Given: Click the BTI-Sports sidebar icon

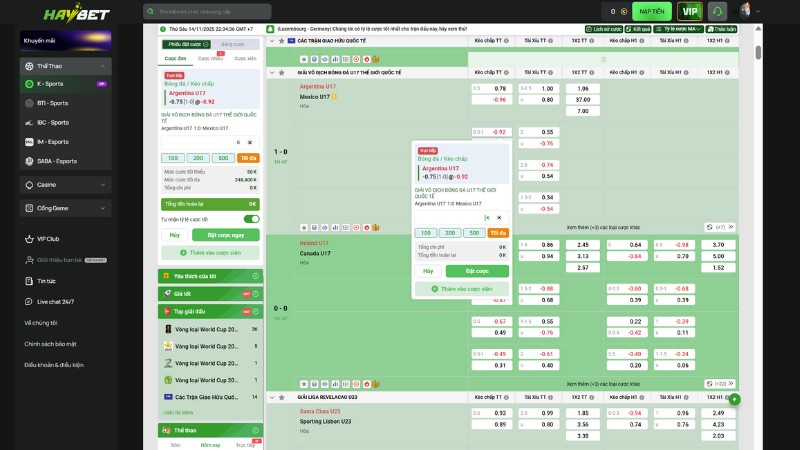Looking at the screenshot, I should pos(29,103).
